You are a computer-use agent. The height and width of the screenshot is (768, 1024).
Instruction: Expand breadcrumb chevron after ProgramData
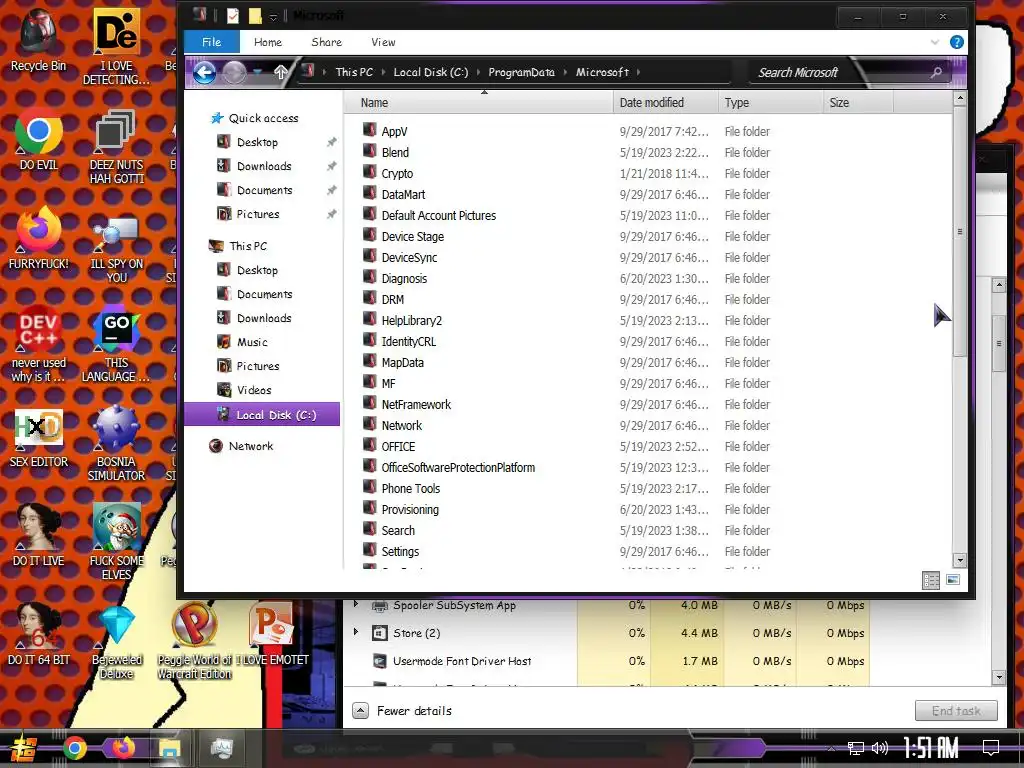566,72
